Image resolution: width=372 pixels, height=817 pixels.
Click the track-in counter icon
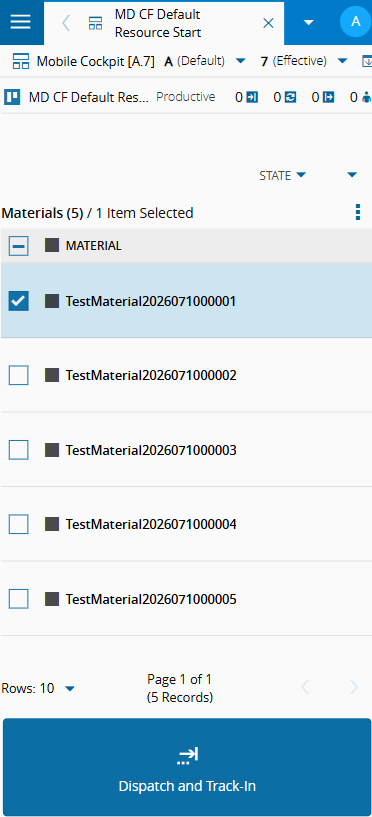[x=252, y=97]
